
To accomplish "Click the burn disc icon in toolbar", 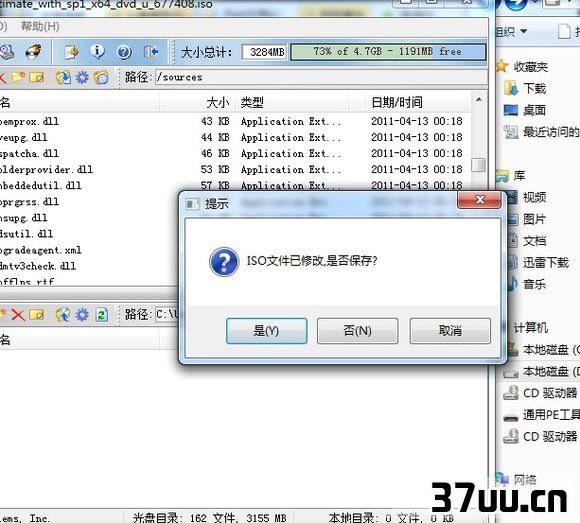I will (33, 52).
